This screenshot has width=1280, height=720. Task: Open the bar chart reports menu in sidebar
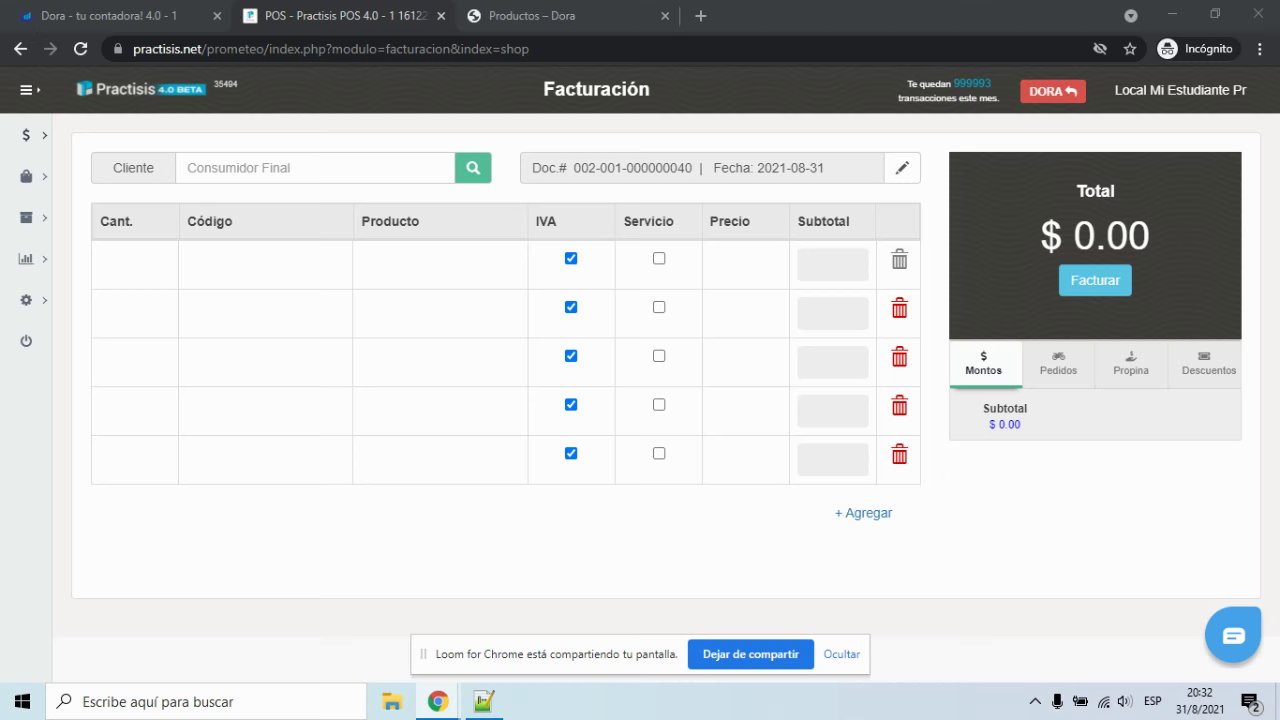pyautogui.click(x=26, y=259)
